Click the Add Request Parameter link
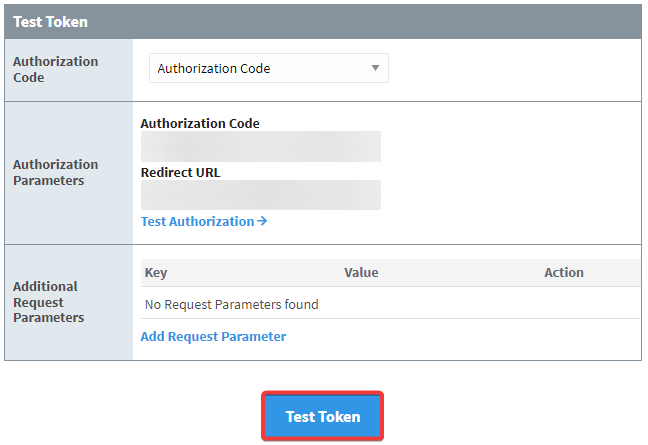This screenshot has height=445, width=648. coord(213,336)
